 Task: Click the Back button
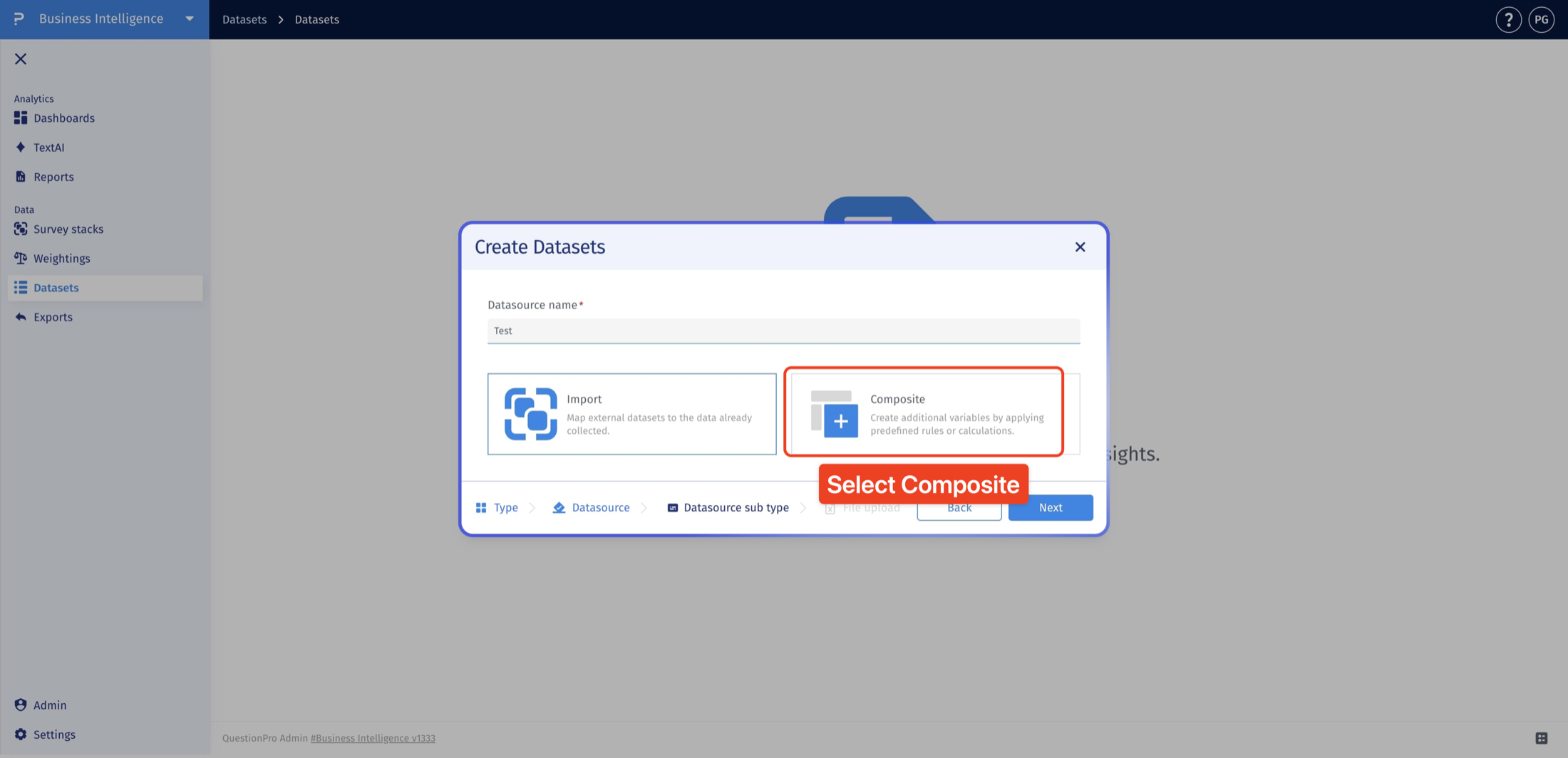pos(959,507)
